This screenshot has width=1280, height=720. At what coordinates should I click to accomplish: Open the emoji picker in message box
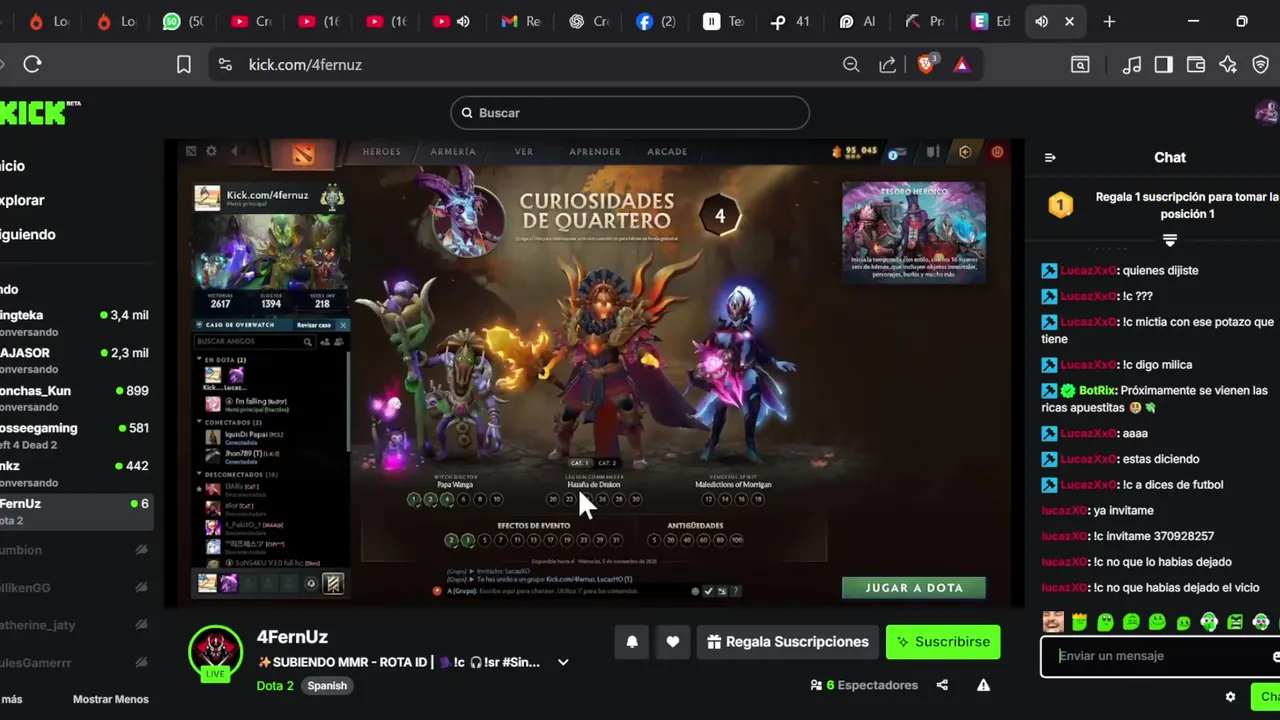(x=1275, y=656)
